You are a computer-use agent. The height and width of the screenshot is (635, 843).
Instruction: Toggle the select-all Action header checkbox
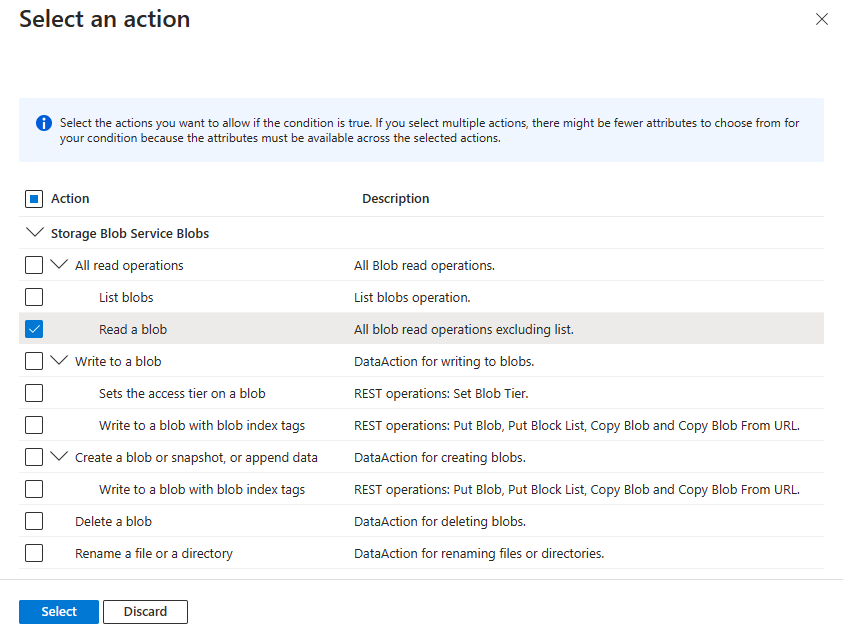pos(34,198)
